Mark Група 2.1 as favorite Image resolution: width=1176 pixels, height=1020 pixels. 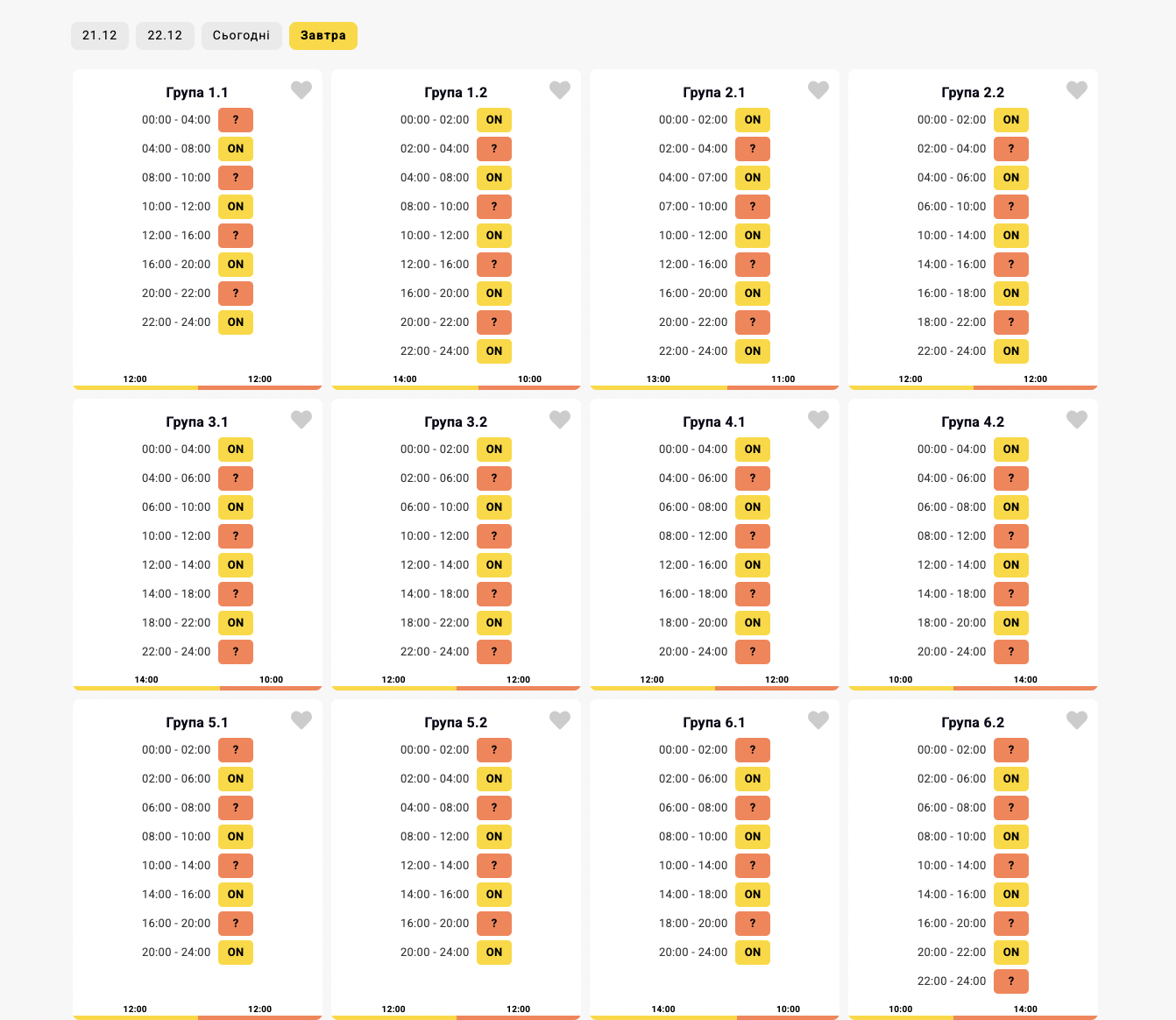[x=818, y=90]
